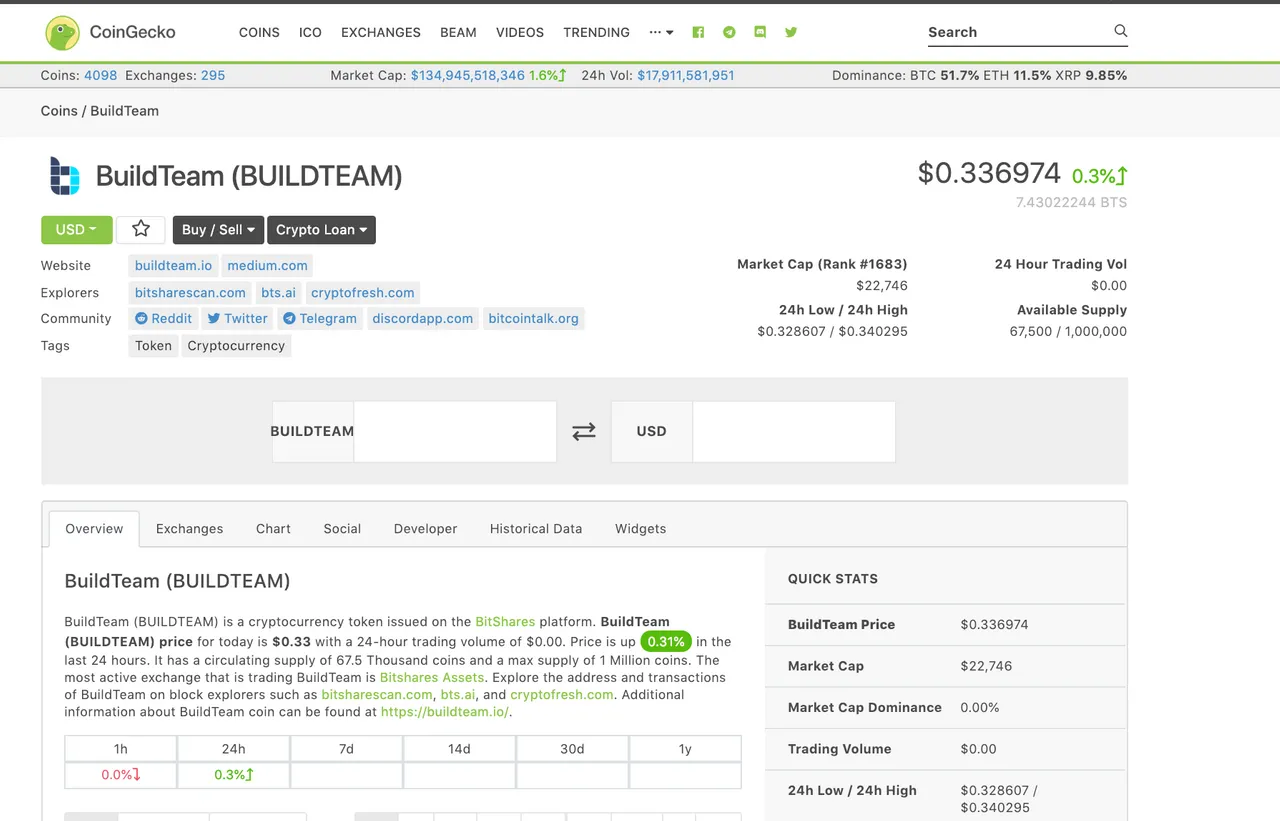Click the search magnifier icon
1280x821 pixels.
tap(1120, 31)
